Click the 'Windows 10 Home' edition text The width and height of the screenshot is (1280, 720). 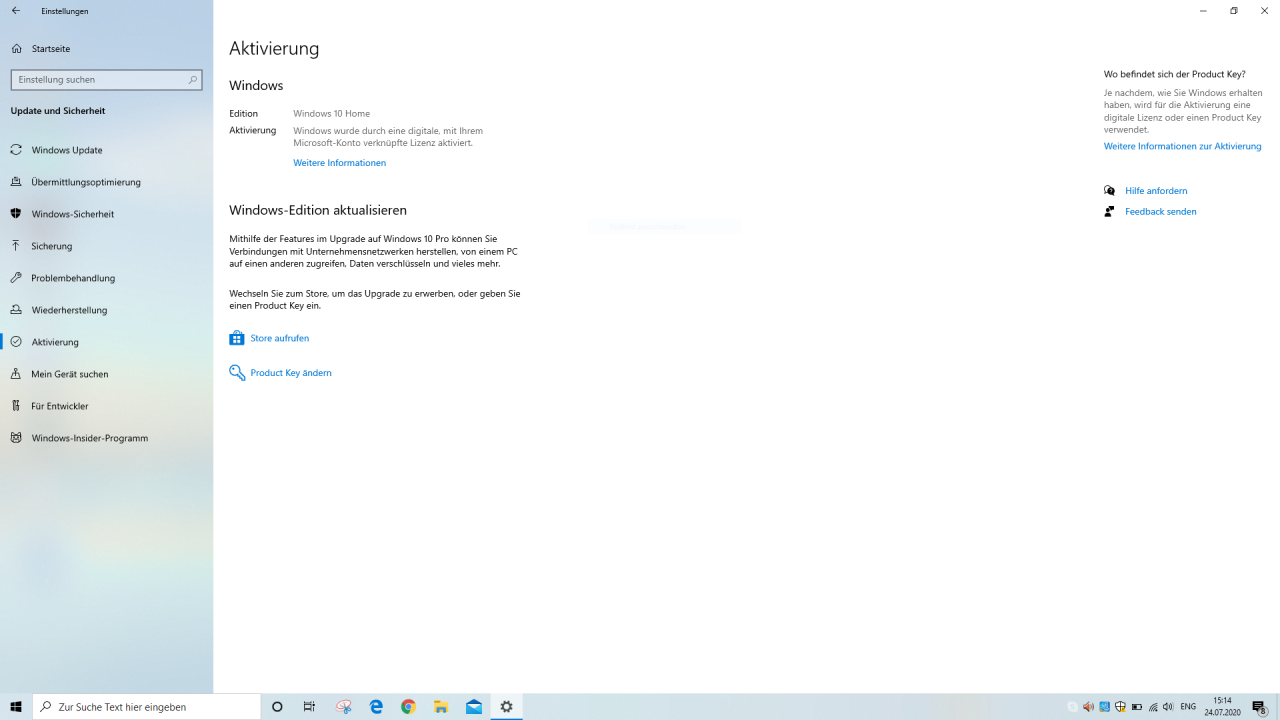coord(331,114)
